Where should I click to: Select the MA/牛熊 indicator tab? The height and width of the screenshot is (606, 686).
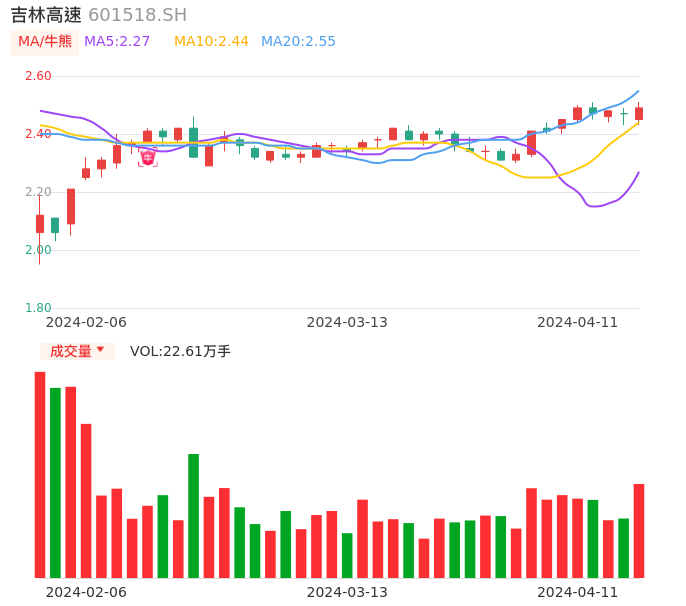(45, 42)
